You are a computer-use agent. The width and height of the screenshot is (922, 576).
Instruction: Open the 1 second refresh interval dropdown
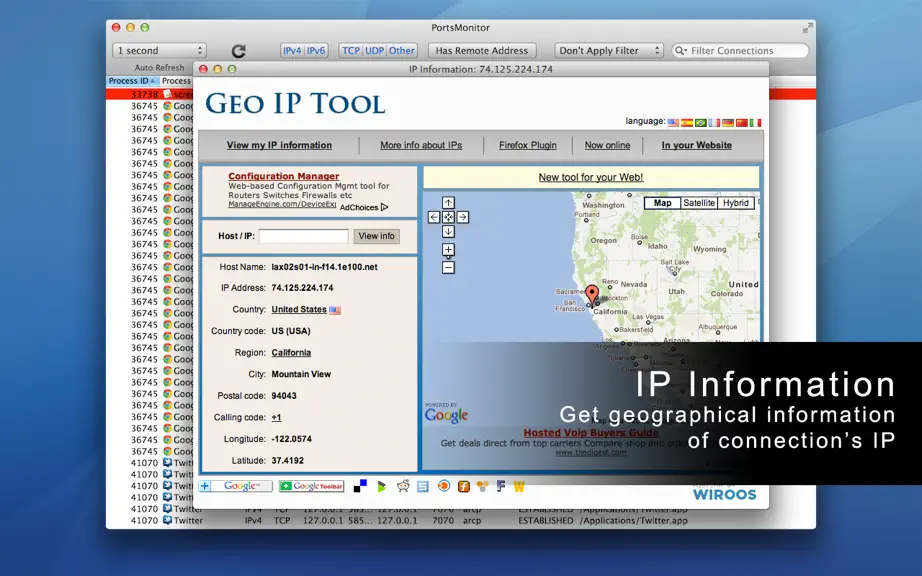pos(159,51)
